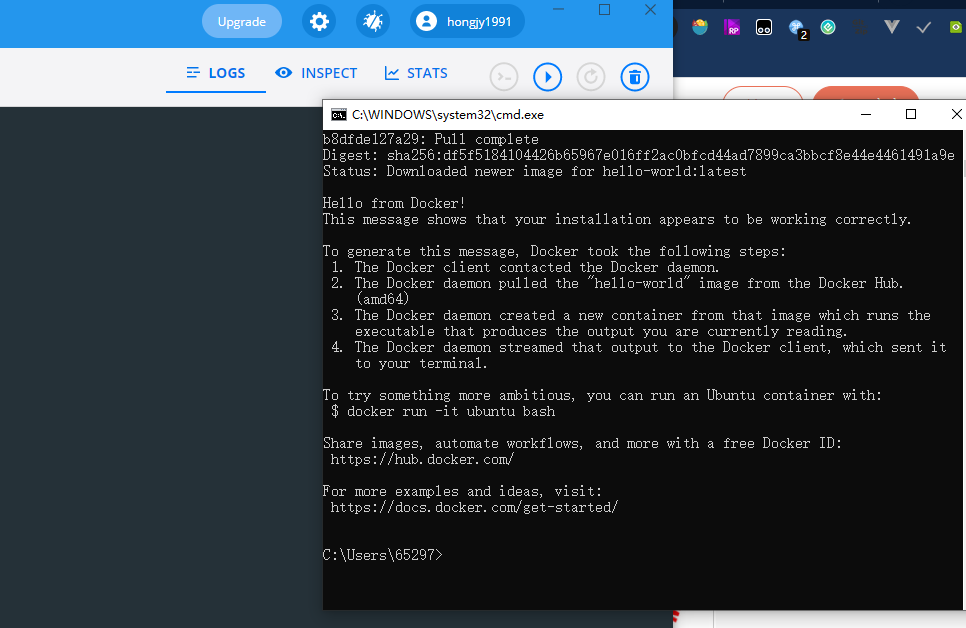Open the hongjy1991 account menu

[x=466, y=20]
